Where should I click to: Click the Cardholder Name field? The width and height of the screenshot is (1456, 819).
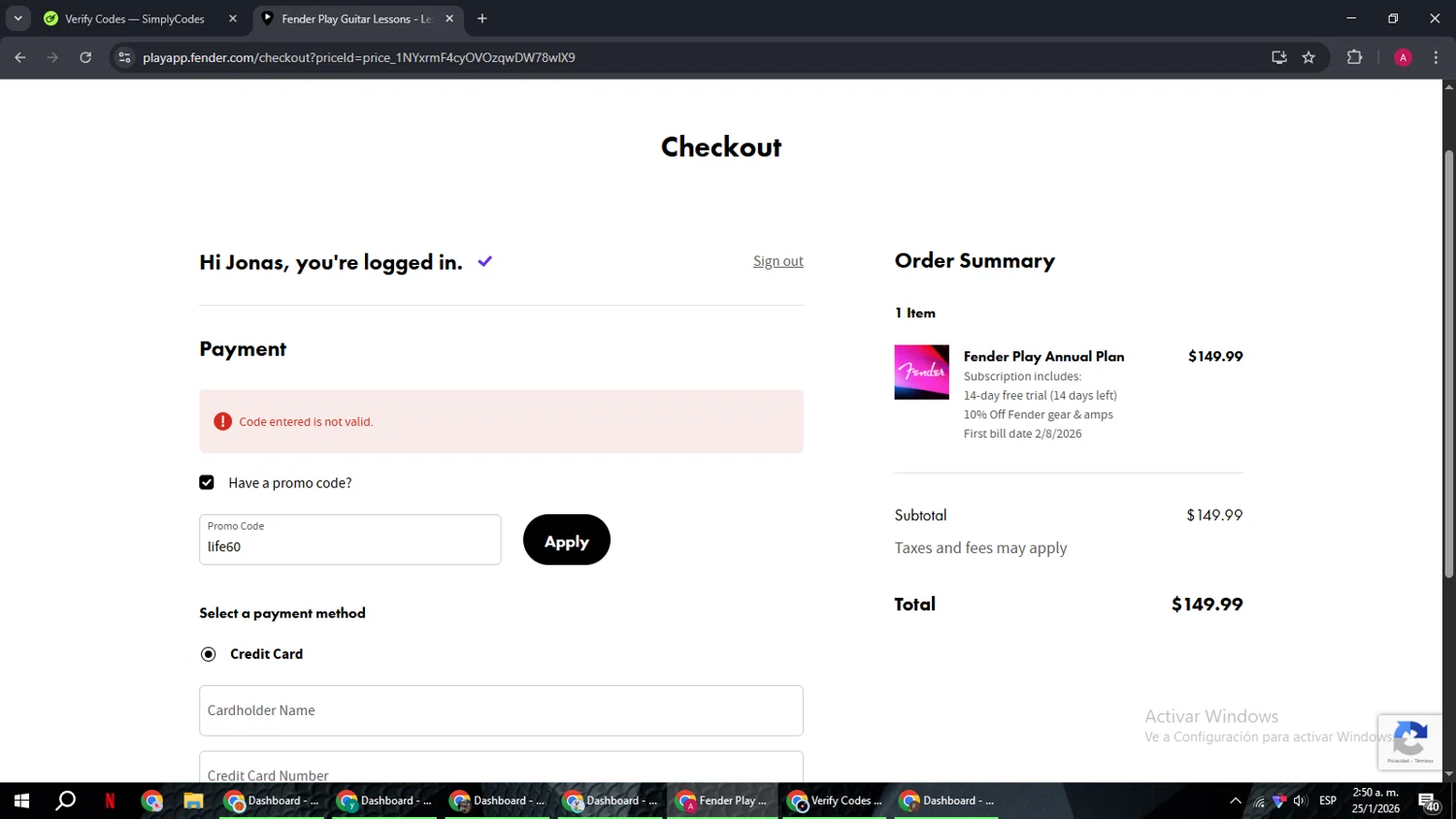501,710
